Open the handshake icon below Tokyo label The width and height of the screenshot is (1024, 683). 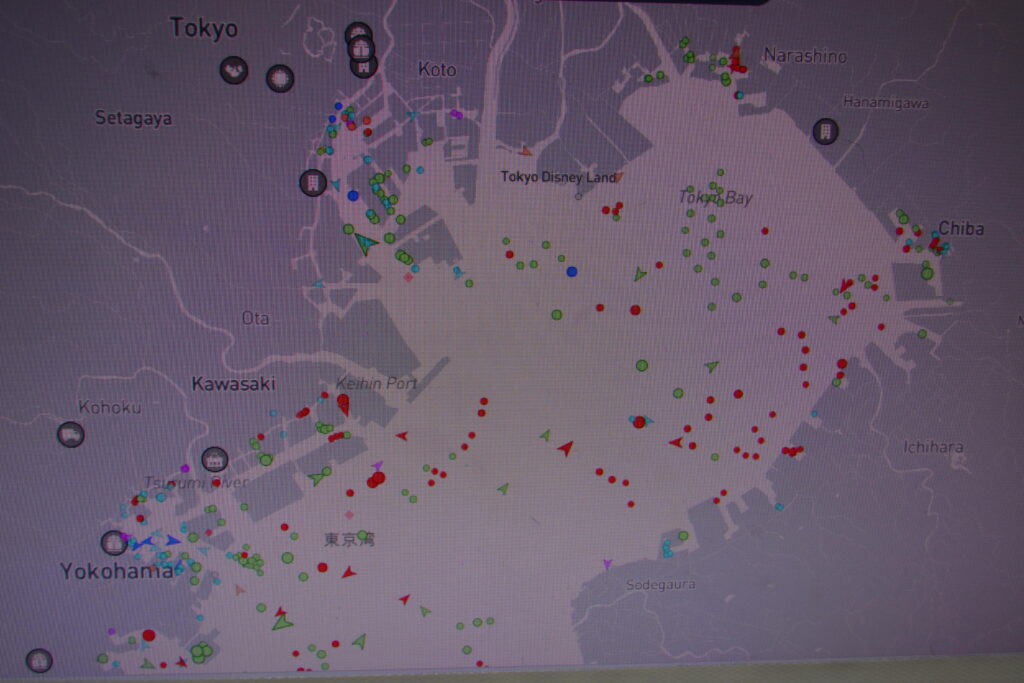[234, 70]
